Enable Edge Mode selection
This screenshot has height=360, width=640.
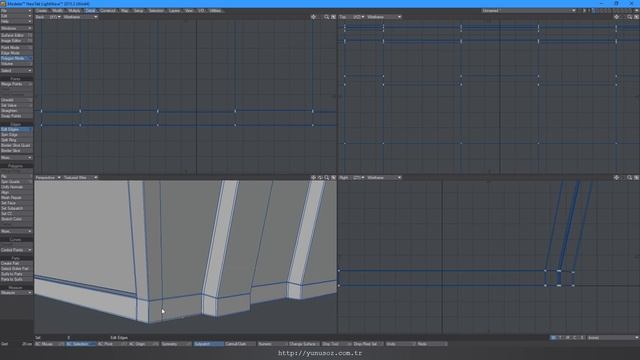pyautogui.click(x=16, y=53)
